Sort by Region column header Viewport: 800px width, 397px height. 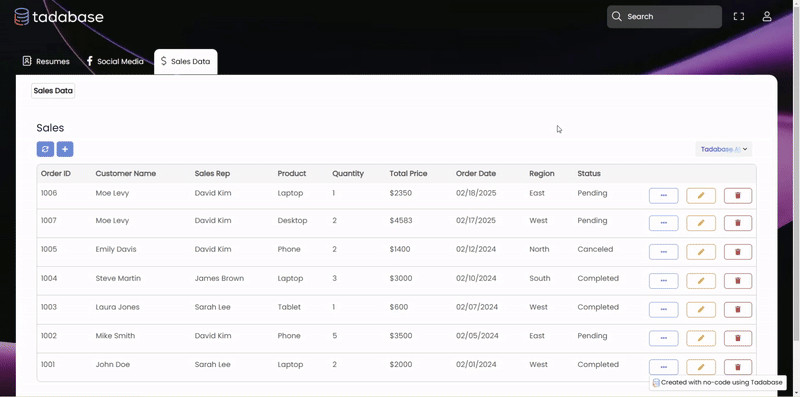[x=542, y=173]
